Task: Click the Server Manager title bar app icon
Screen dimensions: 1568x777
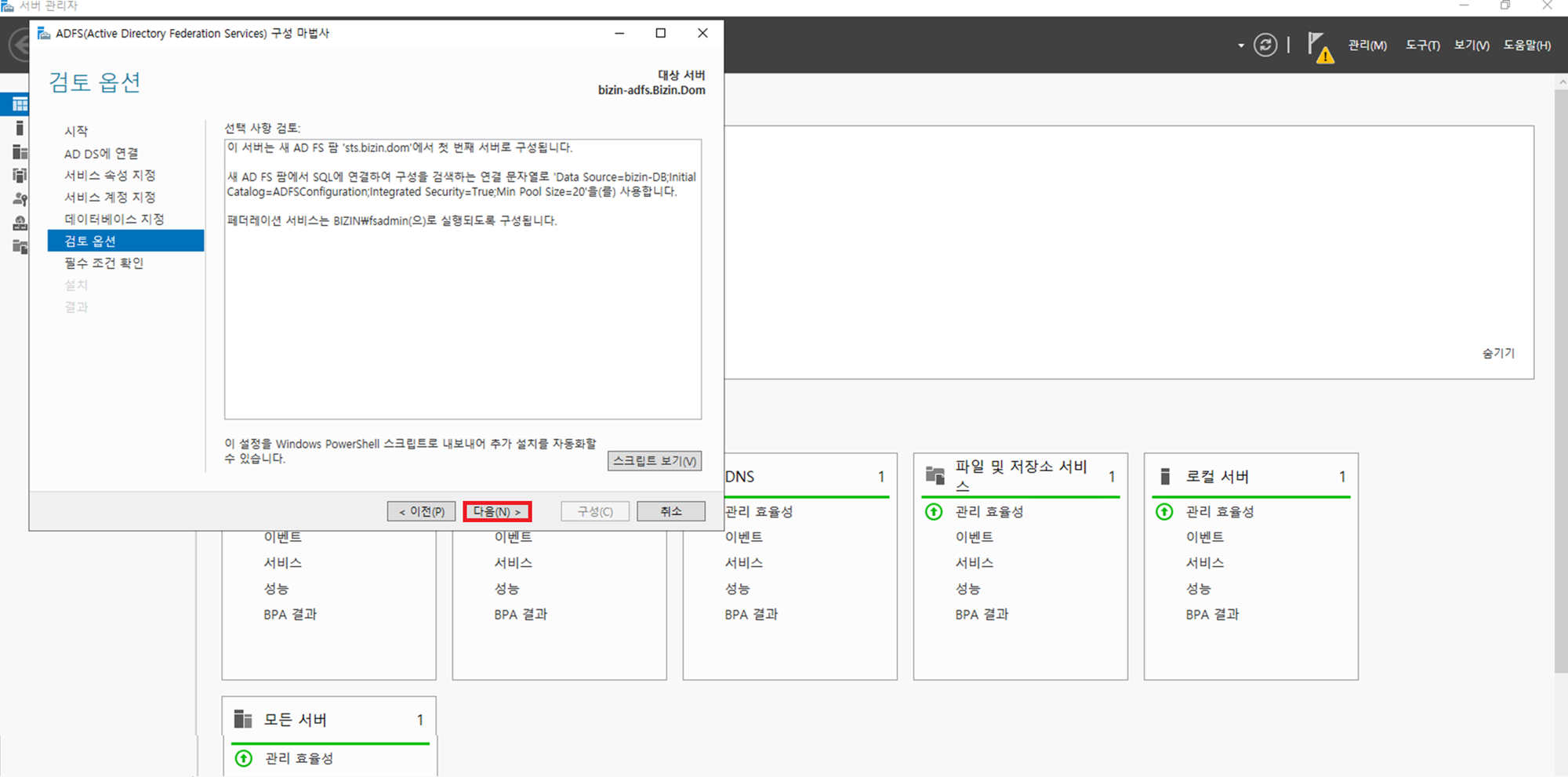Action: click(8, 5)
